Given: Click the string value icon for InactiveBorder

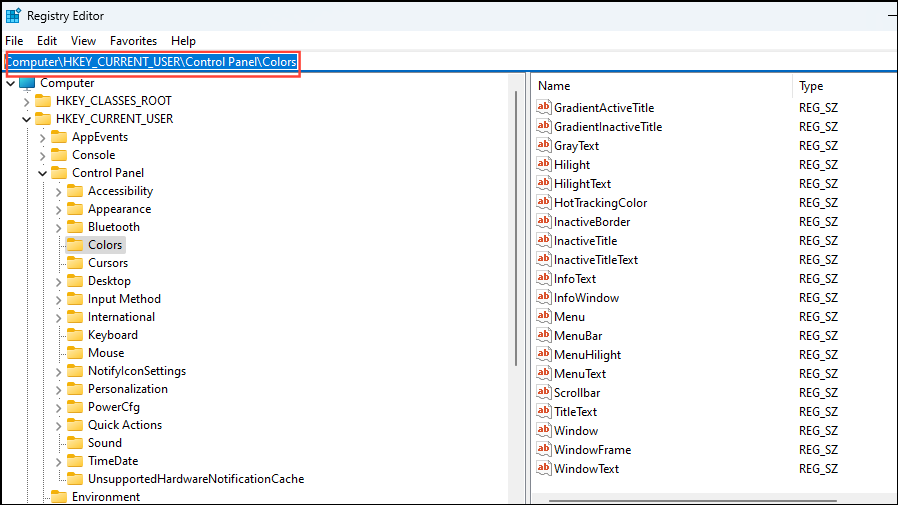Looking at the screenshot, I should point(543,221).
